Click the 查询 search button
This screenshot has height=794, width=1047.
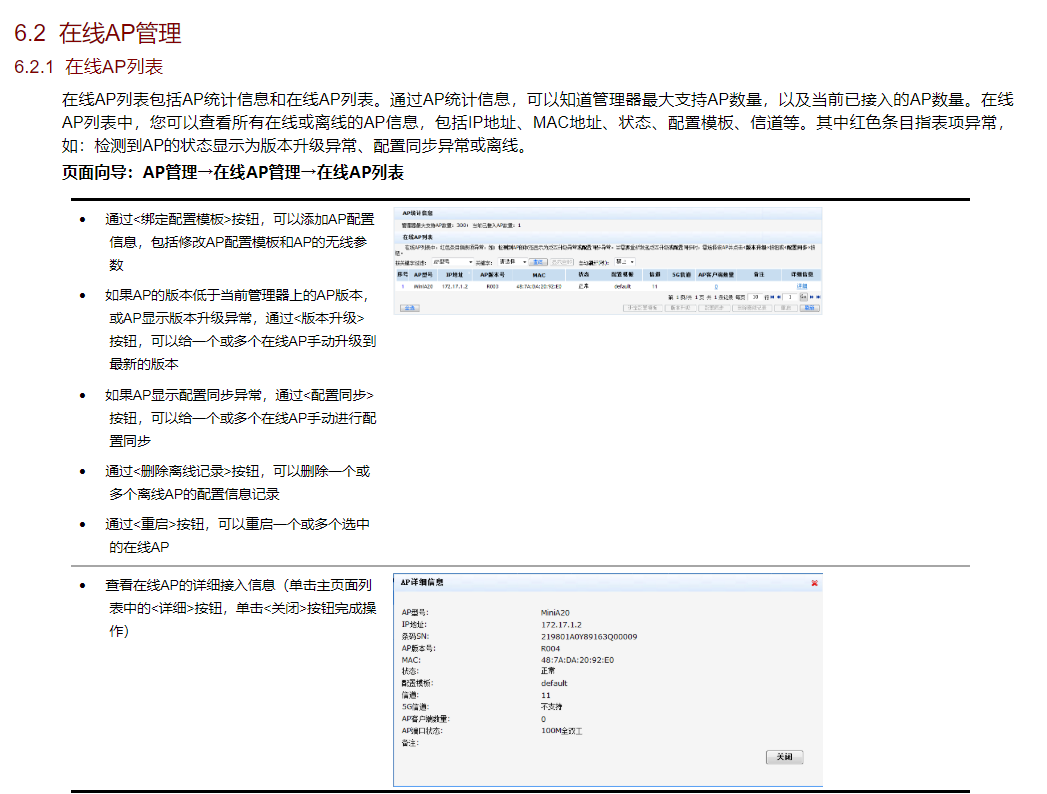(538, 262)
